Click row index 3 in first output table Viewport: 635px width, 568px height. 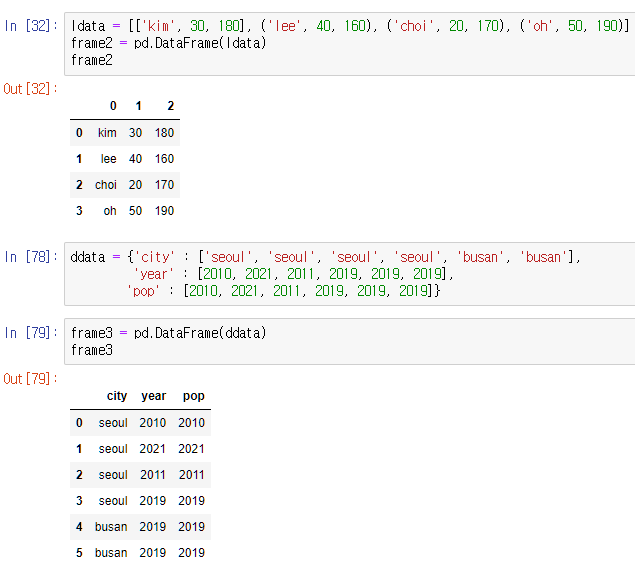79,211
